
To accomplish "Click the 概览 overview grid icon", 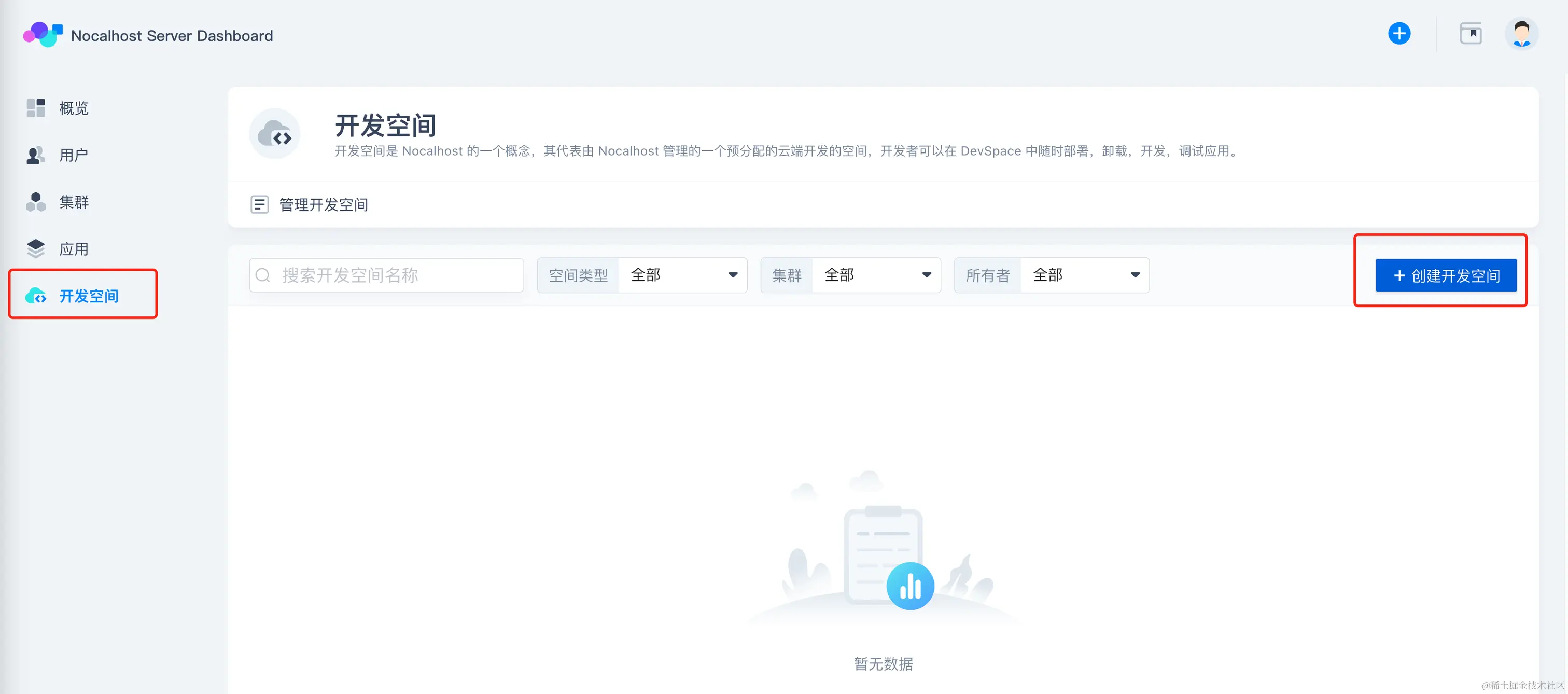I will click(36, 108).
